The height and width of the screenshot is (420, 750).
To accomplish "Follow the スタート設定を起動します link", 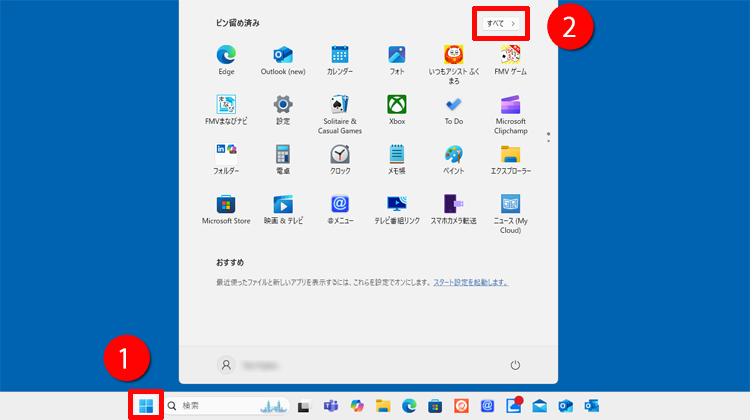I will (471, 283).
